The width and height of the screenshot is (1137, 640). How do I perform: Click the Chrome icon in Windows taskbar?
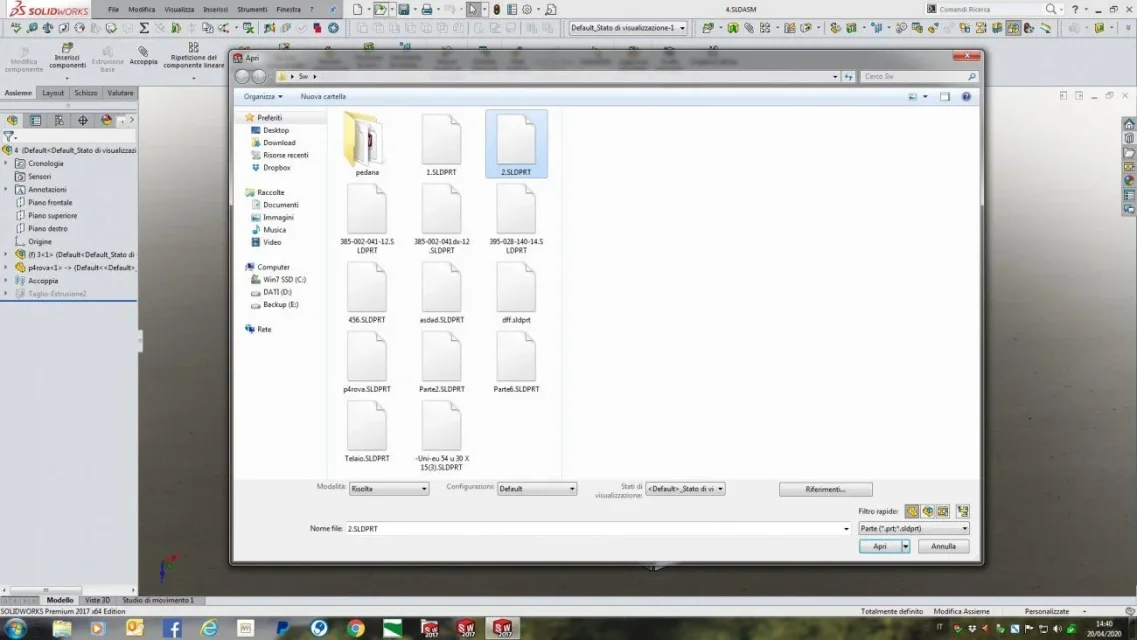click(x=355, y=628)
